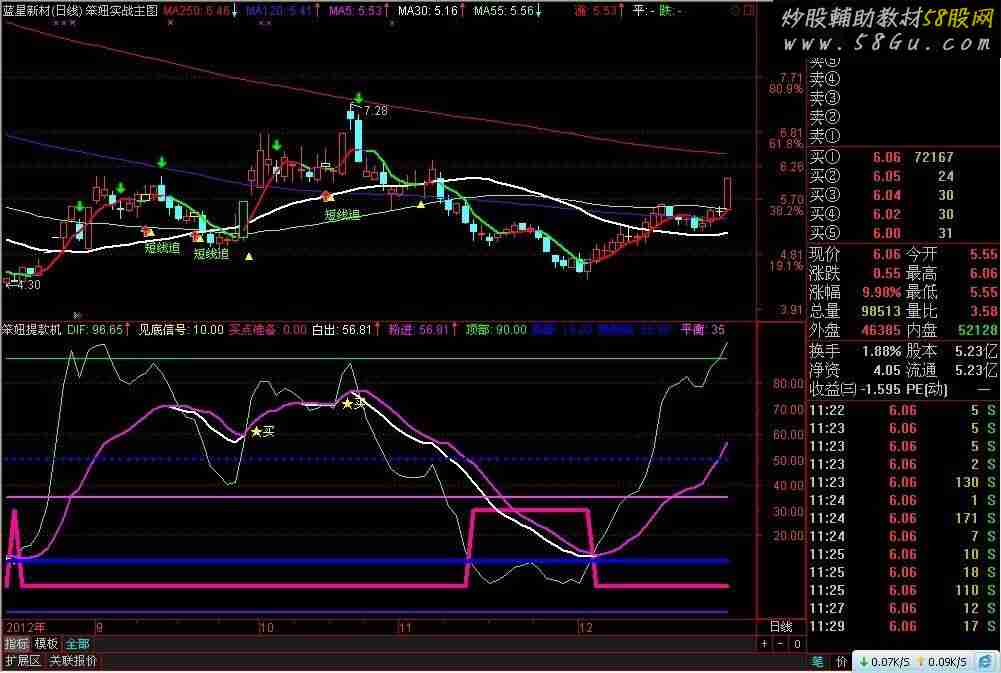Click the 关联报价 button
This screenshot has width=1001, height=673.
(x=74, y=661)
